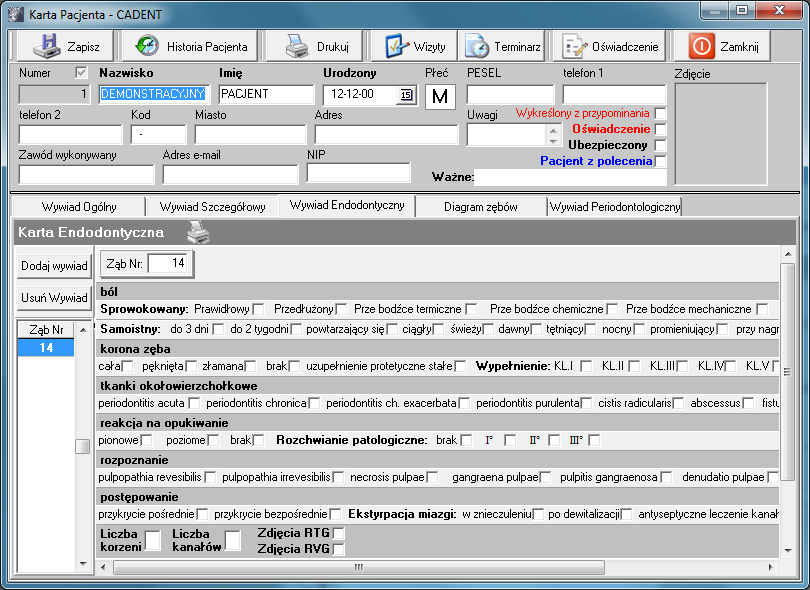Image resolution: width=810 pixels, height=590 pixels.
Task: Open the Diagram zębów tab
Action: pyautogui.click(x=480, y=207)
